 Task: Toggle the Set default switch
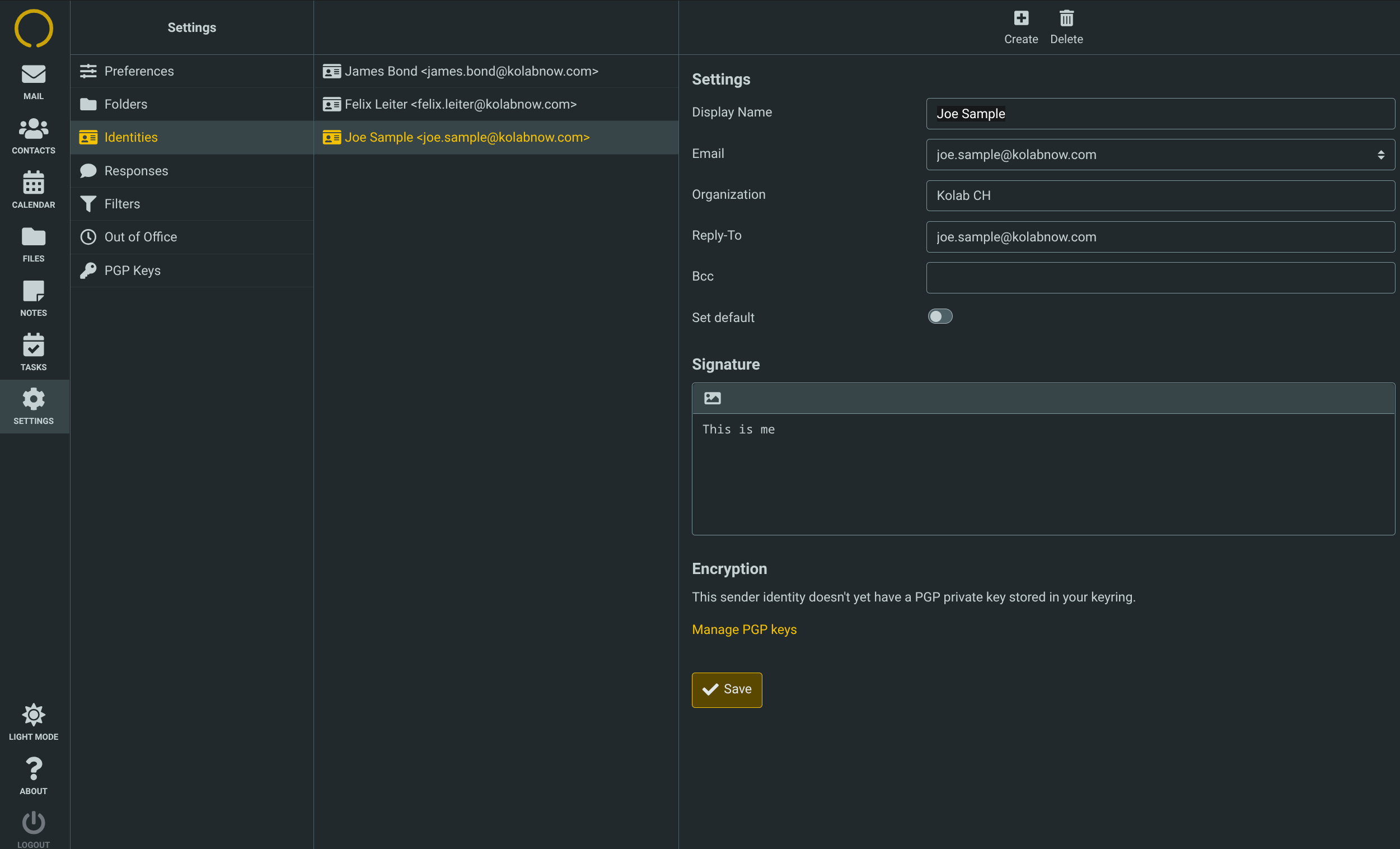(940, 316)
